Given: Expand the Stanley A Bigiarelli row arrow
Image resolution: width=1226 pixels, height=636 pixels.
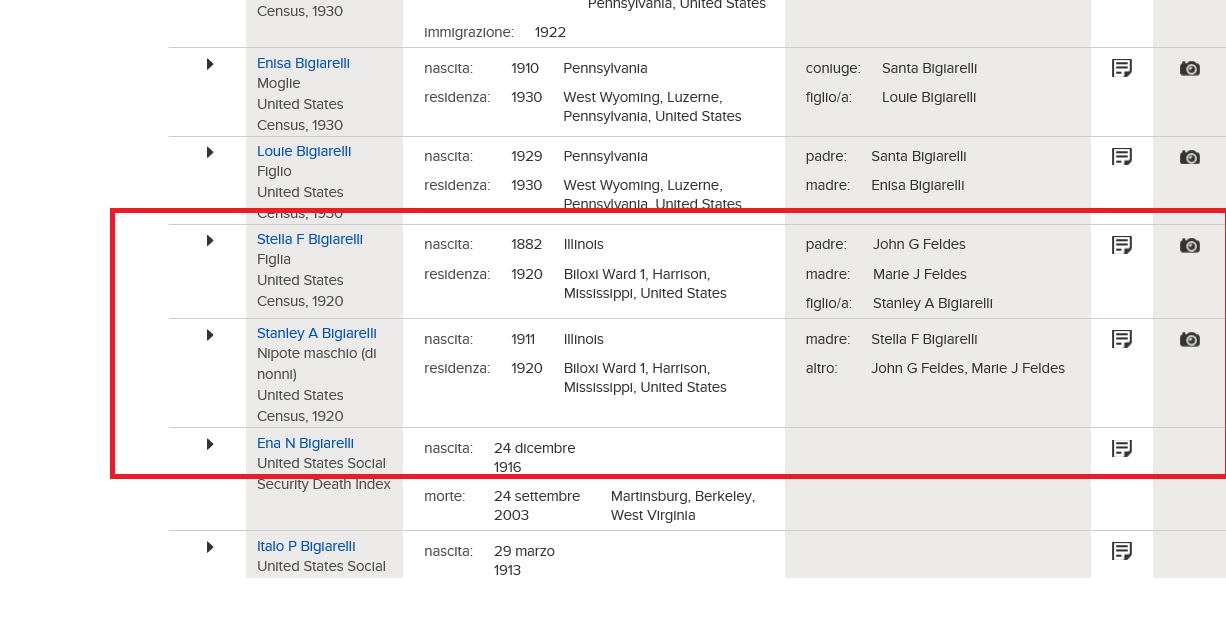Looking at the screenshot, I should [x=210, y=334].
